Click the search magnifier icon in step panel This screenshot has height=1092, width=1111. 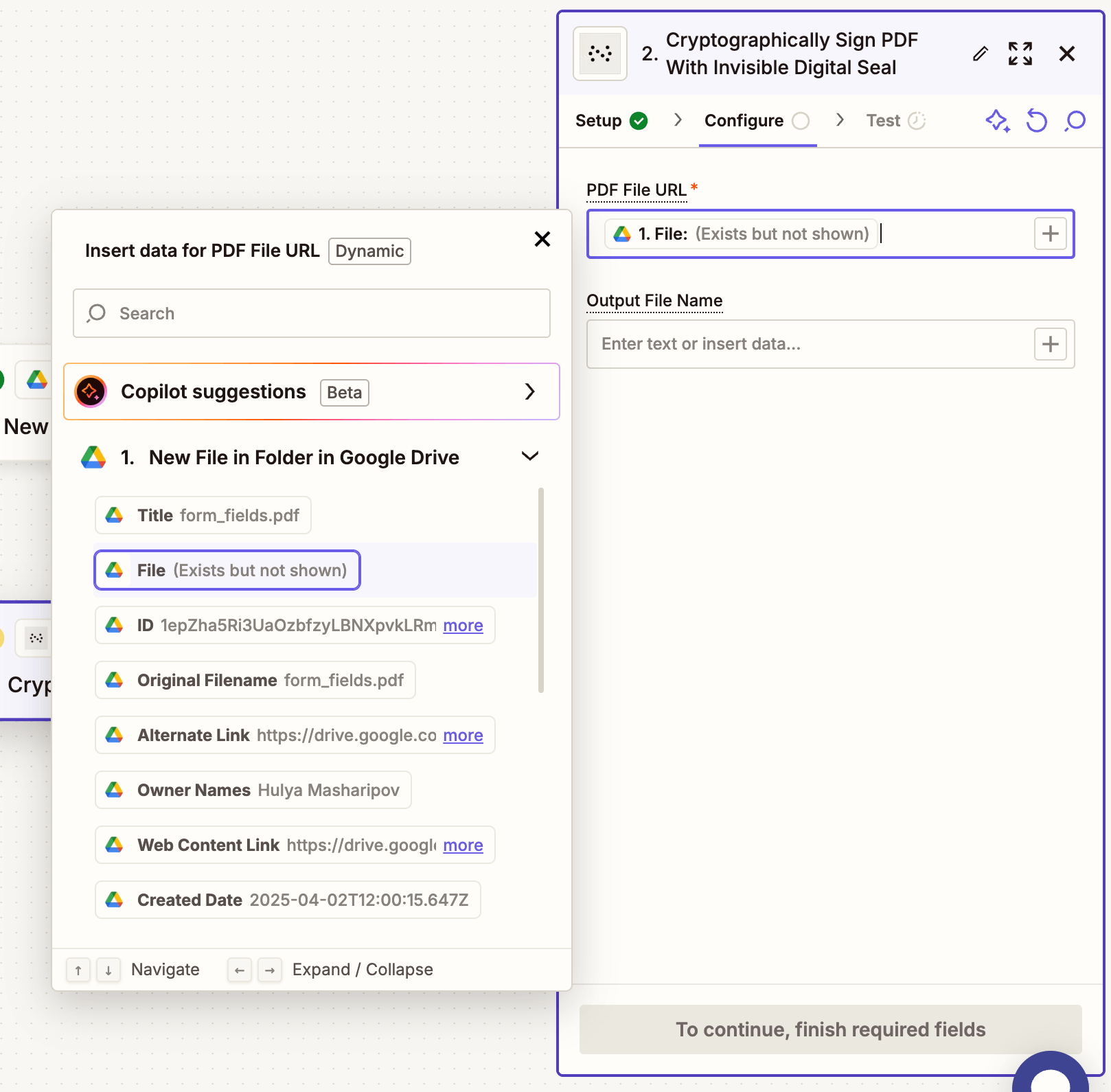coord(1075,121)
